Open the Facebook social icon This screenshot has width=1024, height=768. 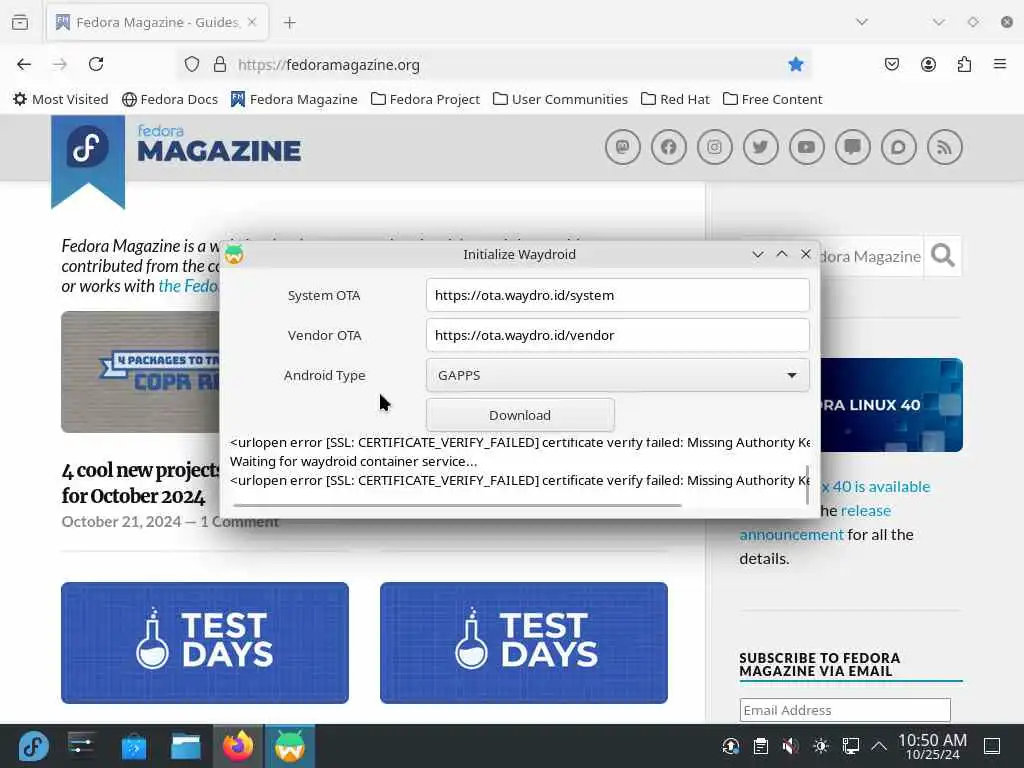coord(668,147)
